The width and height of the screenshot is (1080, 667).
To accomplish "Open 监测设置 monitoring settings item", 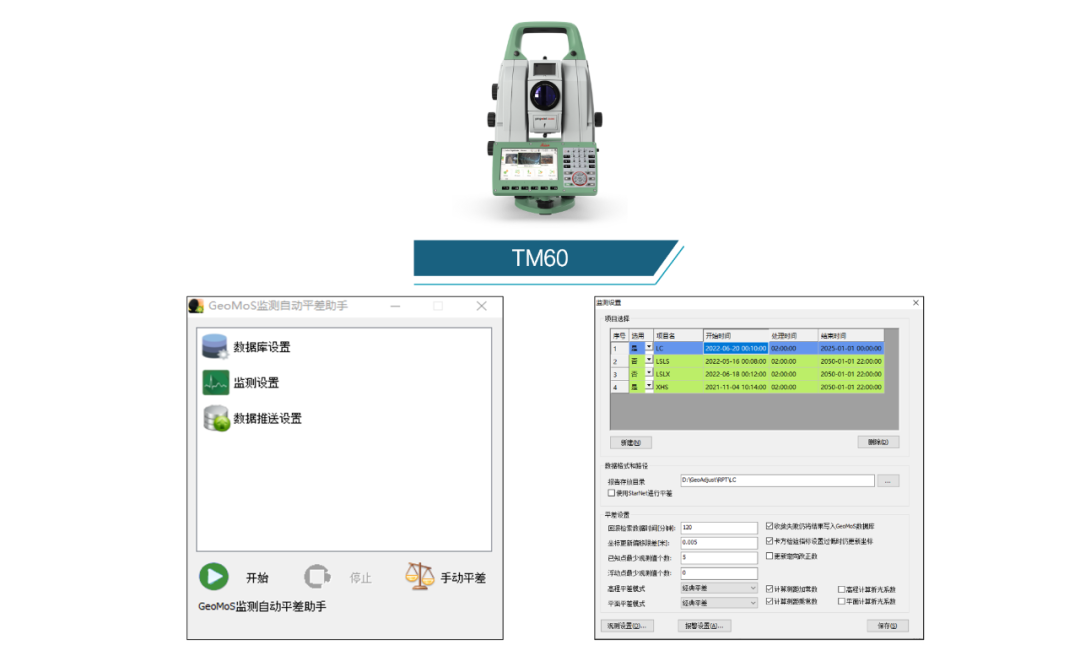I will [x=240, y=382].
